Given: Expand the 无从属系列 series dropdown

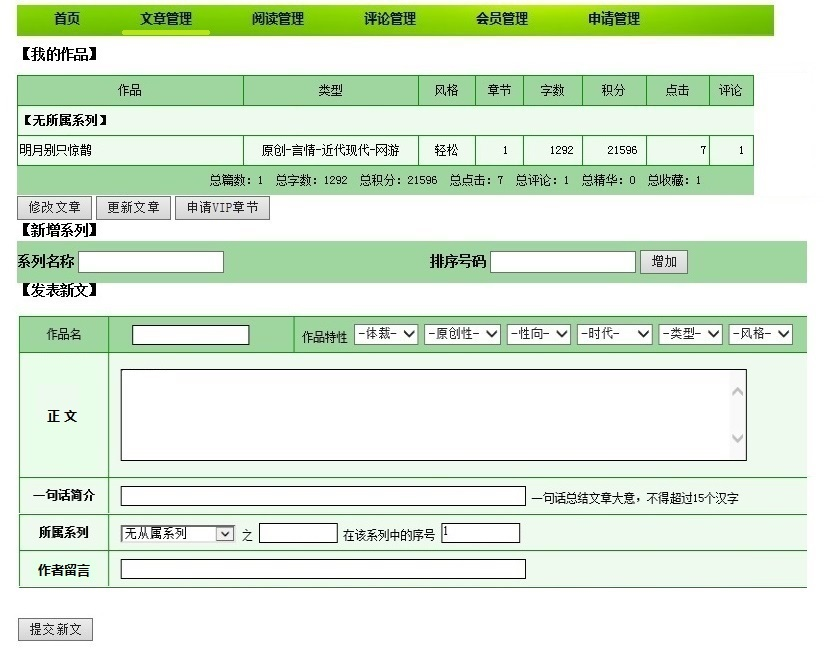Looking at the screenshot, I should click(x=177, y=534).
